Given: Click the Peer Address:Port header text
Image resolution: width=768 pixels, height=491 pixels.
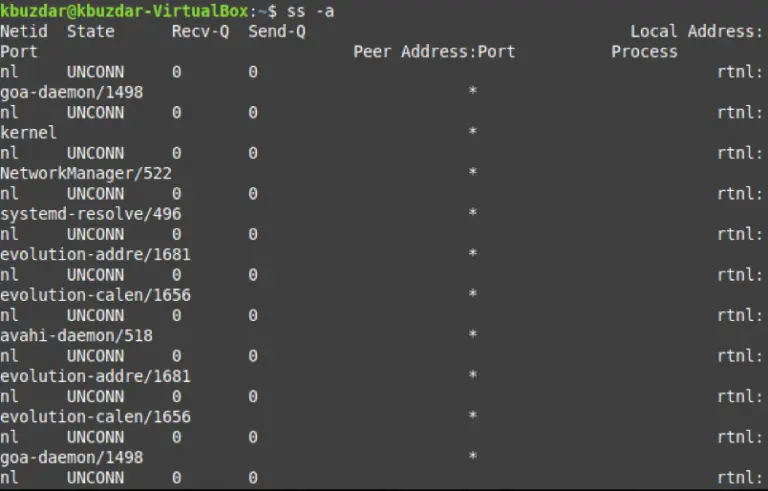Looking at the screenshot, I should point(434,51).
